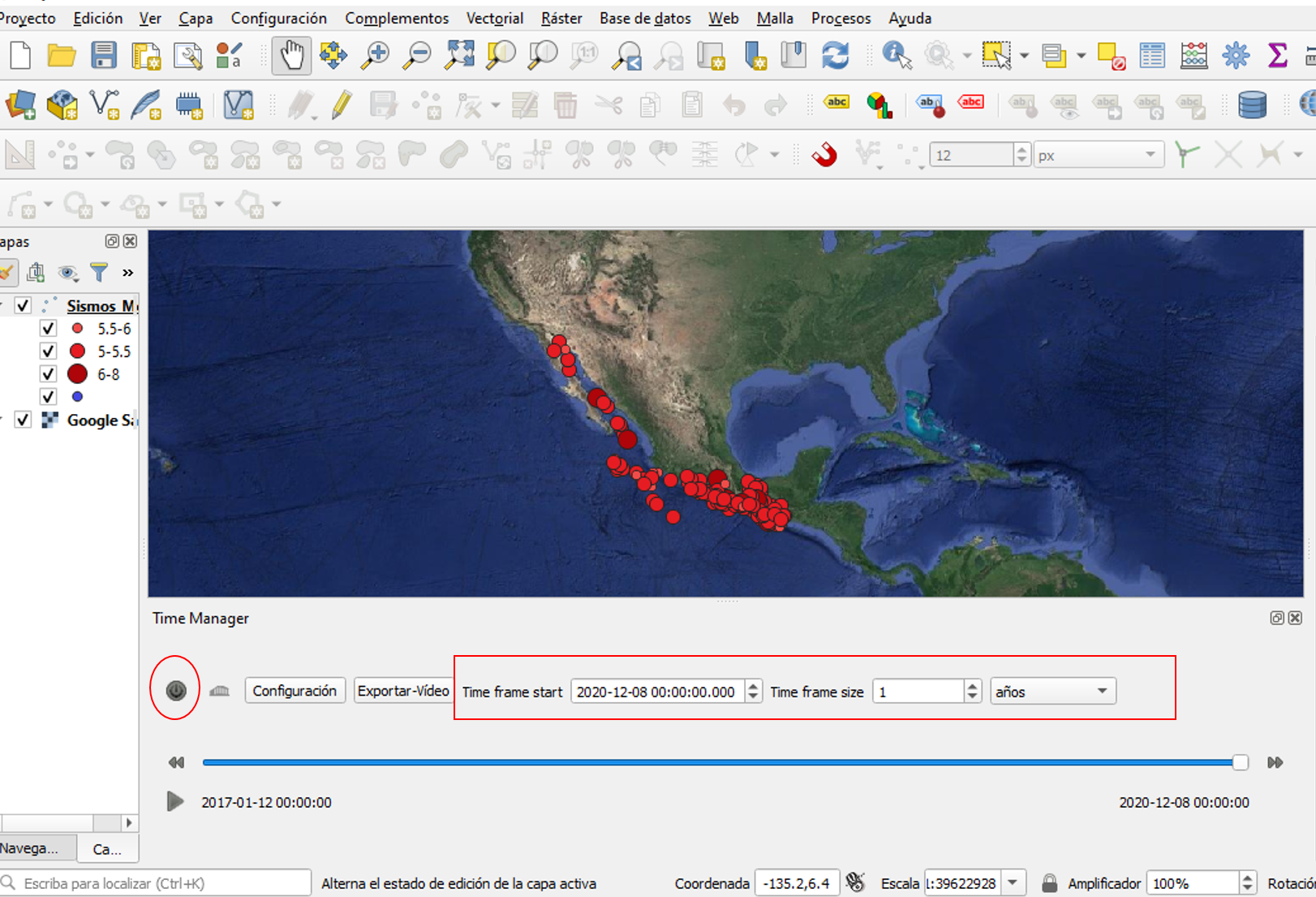Click the Zoom In magnifier icon
The height and width of the screenshot is (897, 1316).
[376, 55]
